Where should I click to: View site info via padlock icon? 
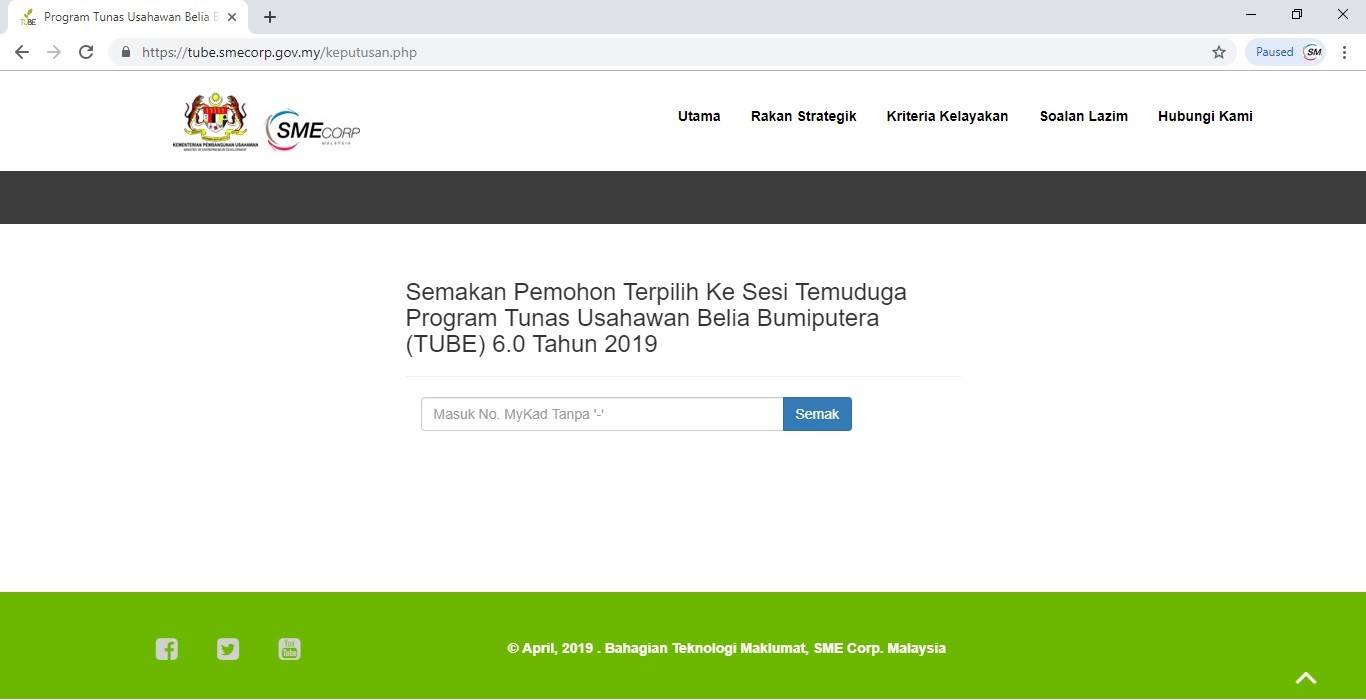126,52
